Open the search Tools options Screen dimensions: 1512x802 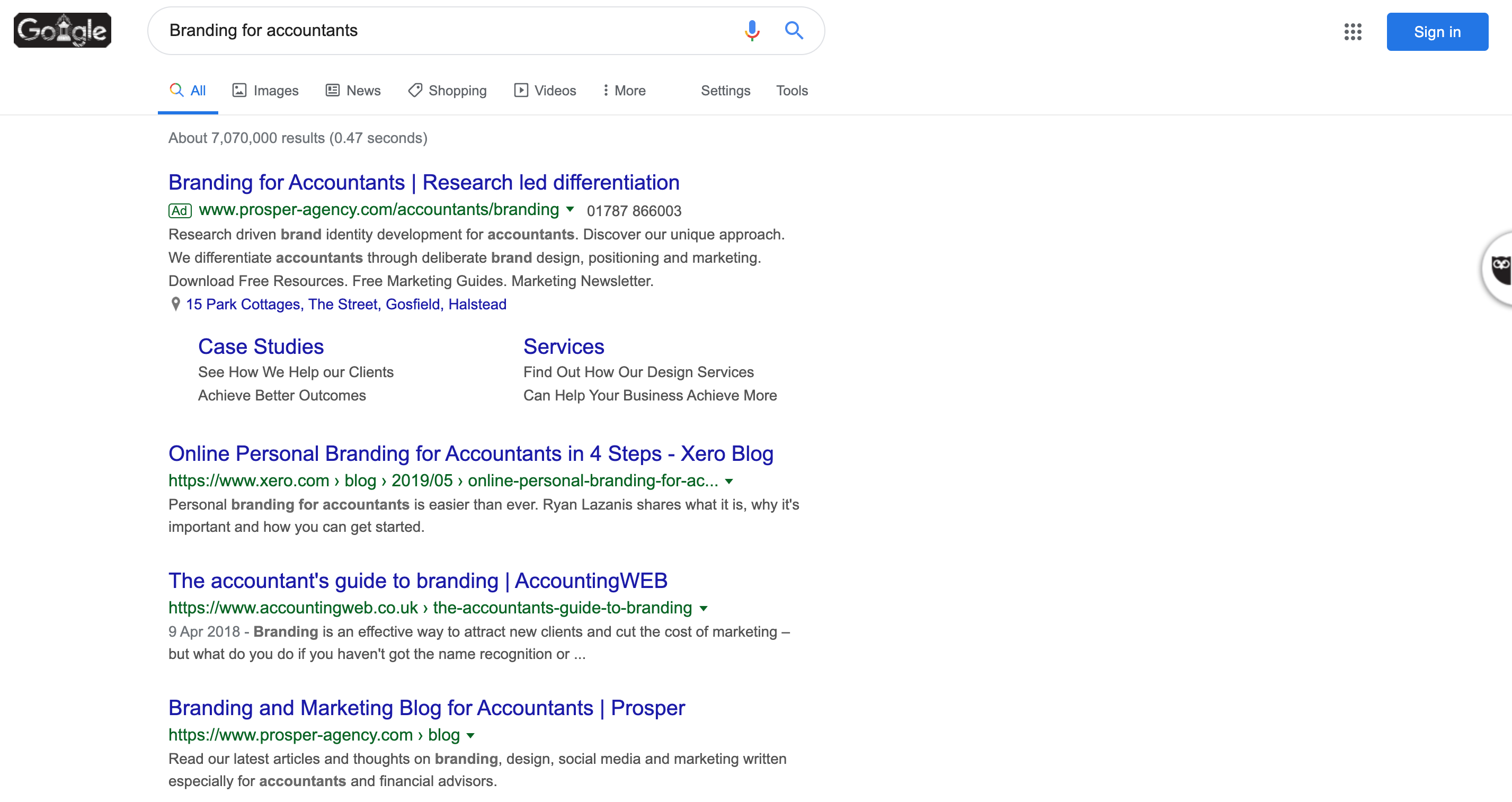click(x=792, y=91)
